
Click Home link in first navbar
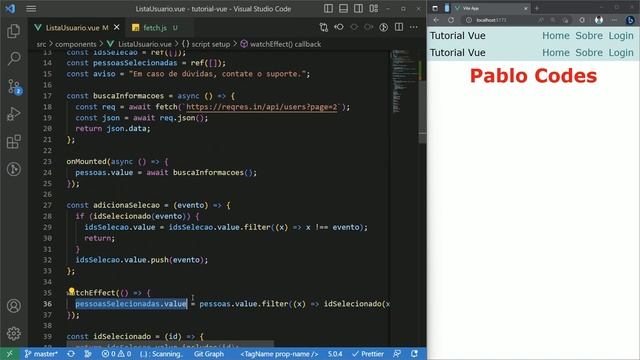coord(556,36)
